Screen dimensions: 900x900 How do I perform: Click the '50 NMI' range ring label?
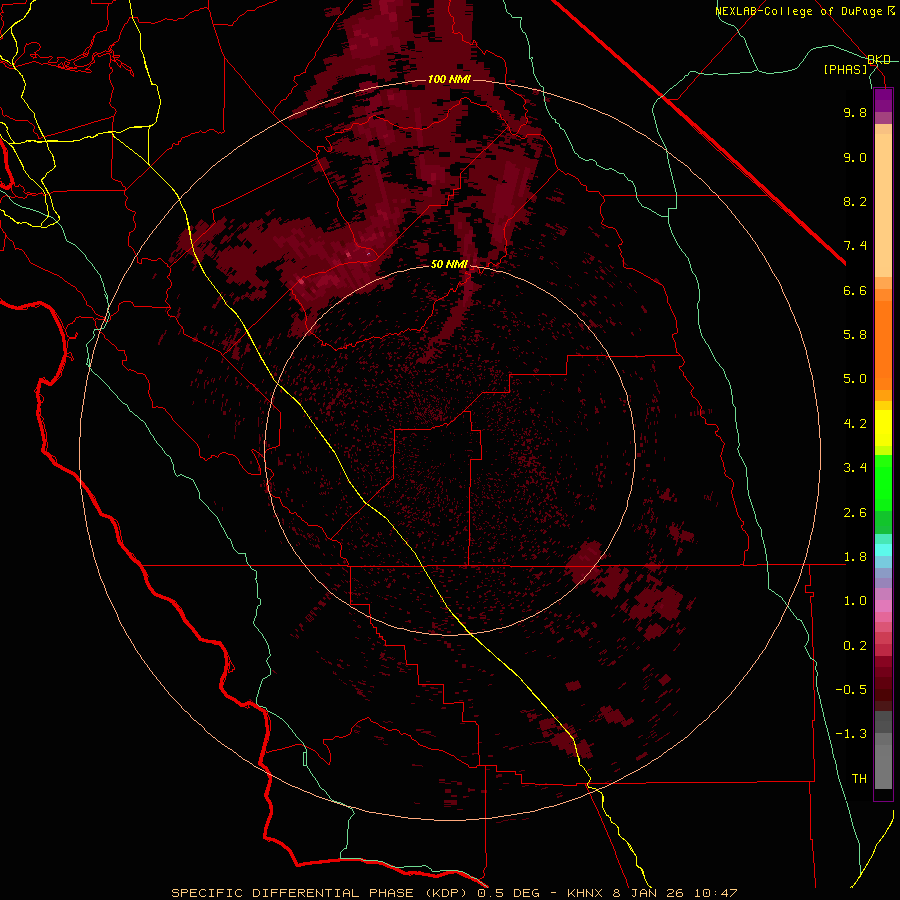[x=449, y=264]
